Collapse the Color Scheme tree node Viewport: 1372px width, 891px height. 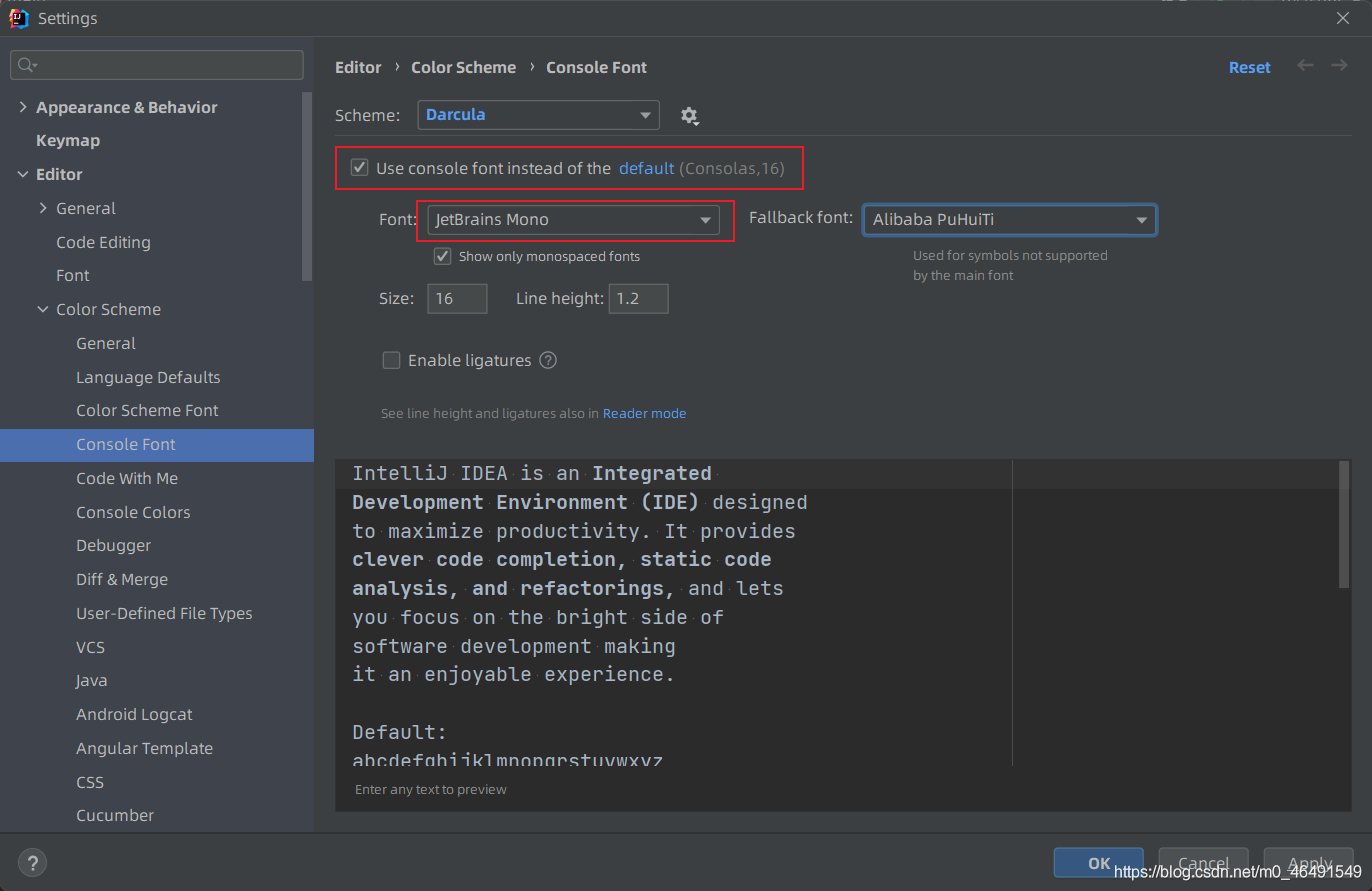[x=43, y=309]
